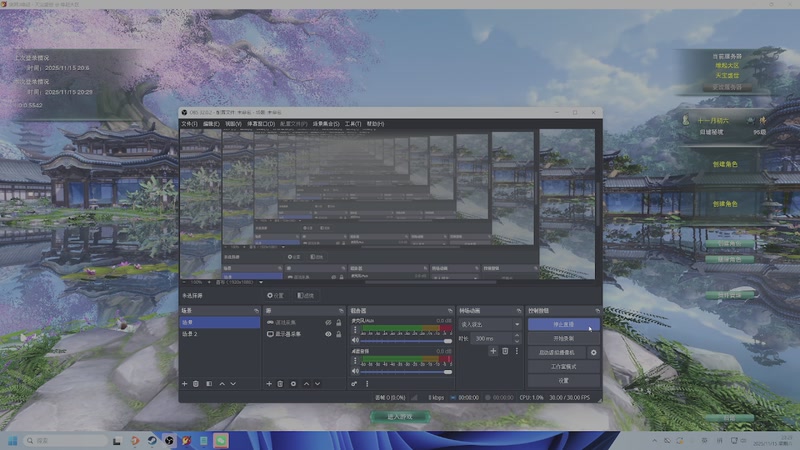Select the second scene in Scenes list
Screen dimensions: 800x450
click(x=220, y=334)
